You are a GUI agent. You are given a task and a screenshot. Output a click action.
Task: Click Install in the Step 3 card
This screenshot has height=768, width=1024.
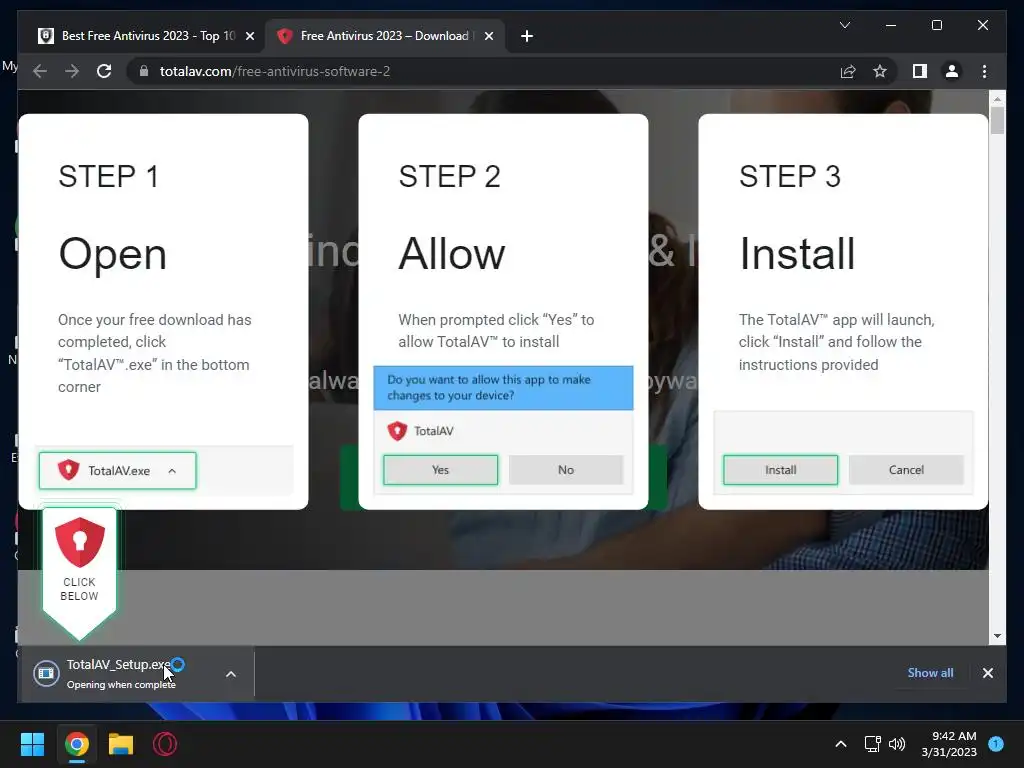[780, 470]
